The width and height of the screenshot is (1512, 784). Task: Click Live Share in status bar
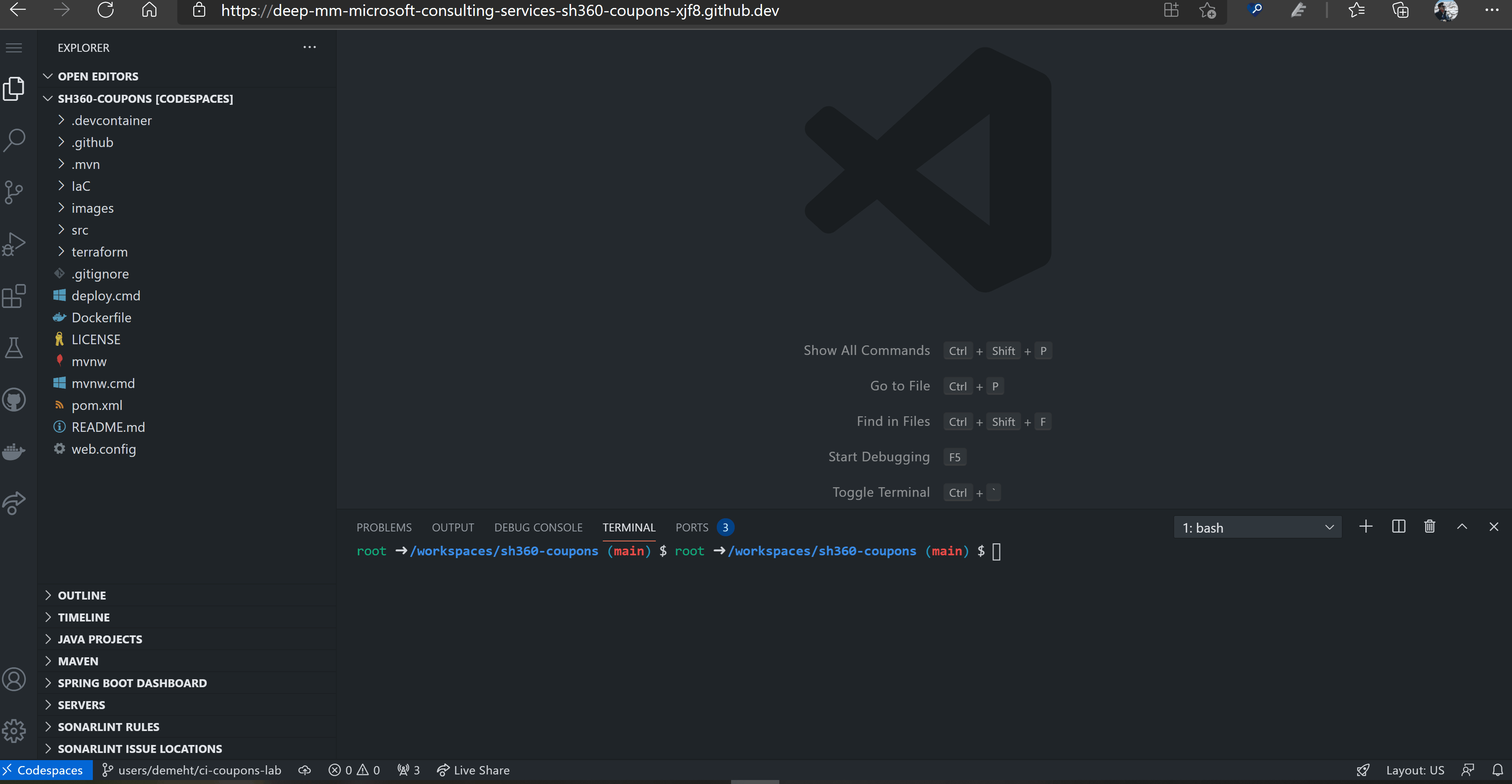pos(473,770)
